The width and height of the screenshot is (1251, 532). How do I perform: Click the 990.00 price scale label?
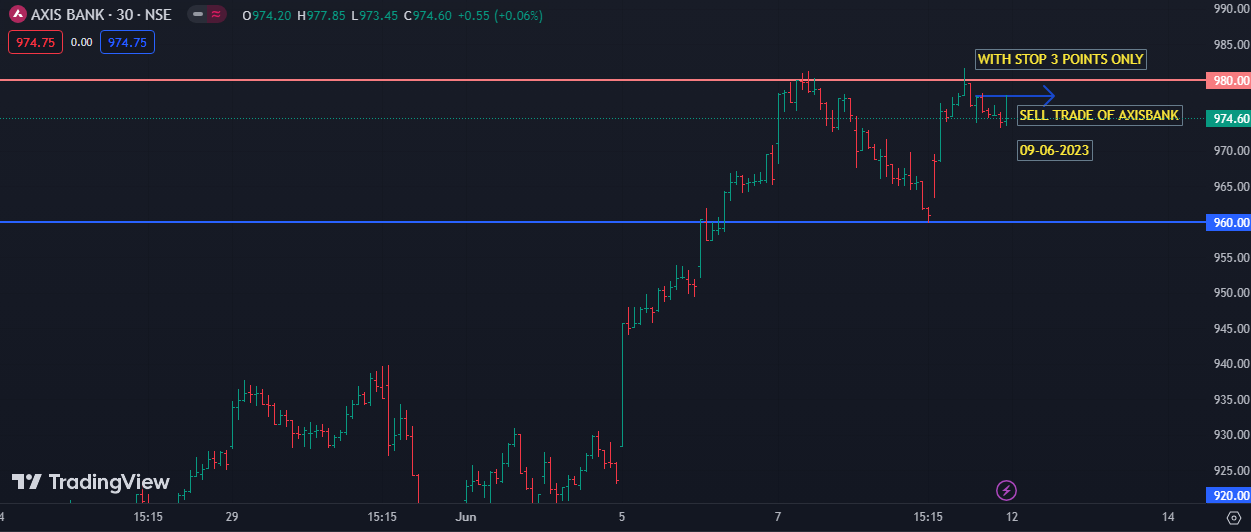pyautogui.click(x=1231, y=9)
